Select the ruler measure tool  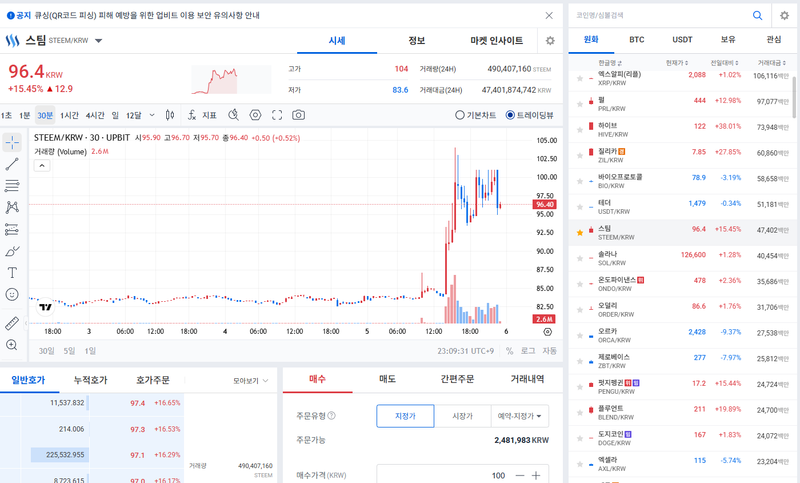[12, 323]
